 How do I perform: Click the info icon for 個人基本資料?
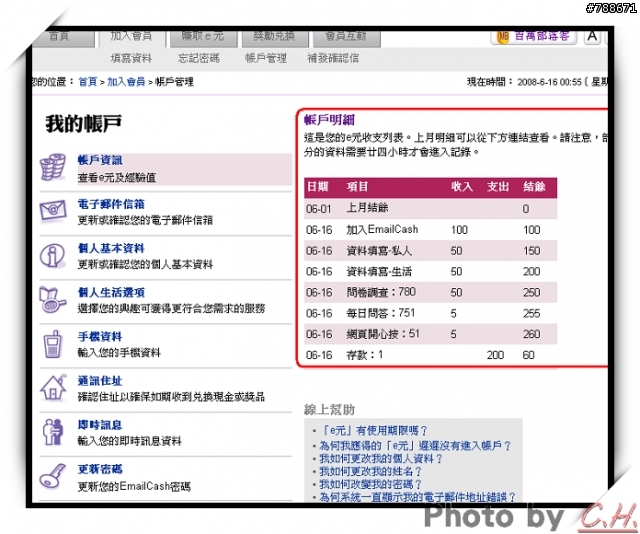[x=52, y=256]
